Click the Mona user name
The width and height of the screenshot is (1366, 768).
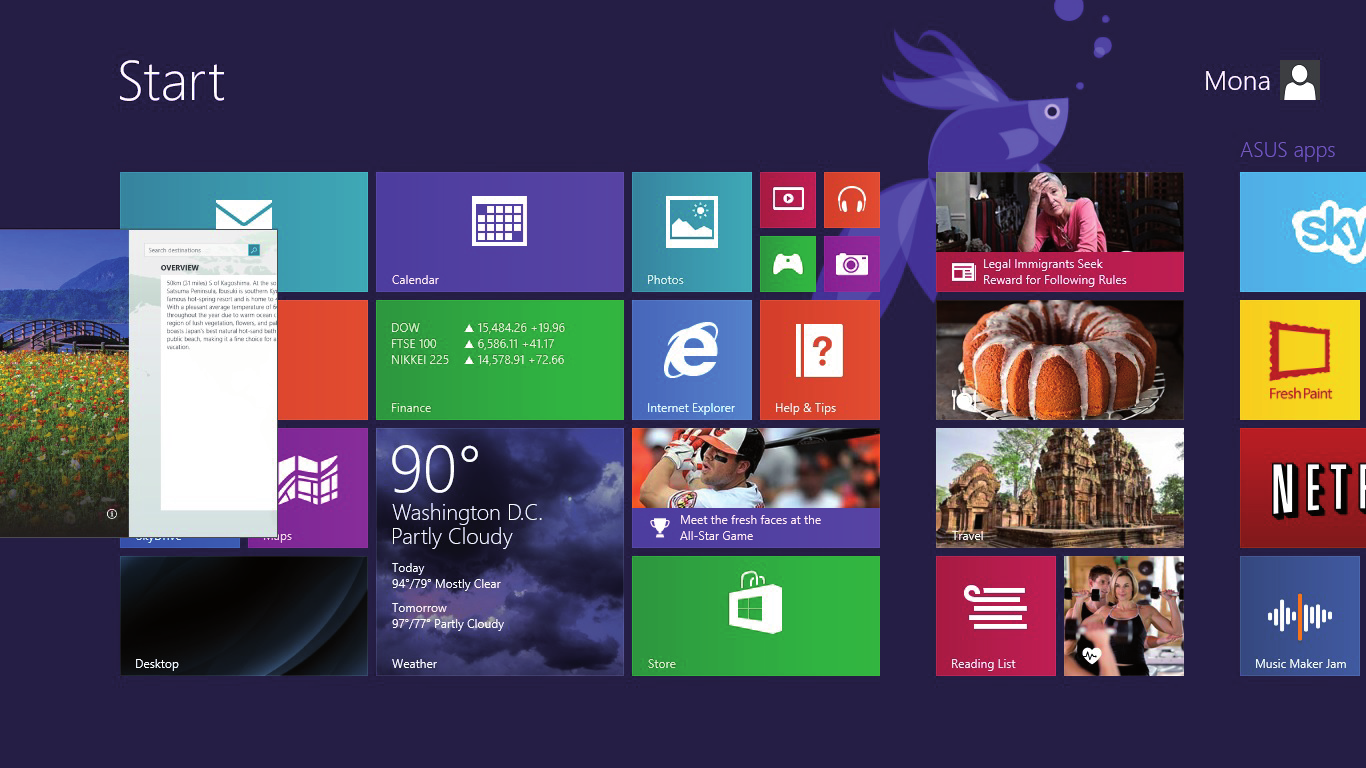tap(1237, 81)
